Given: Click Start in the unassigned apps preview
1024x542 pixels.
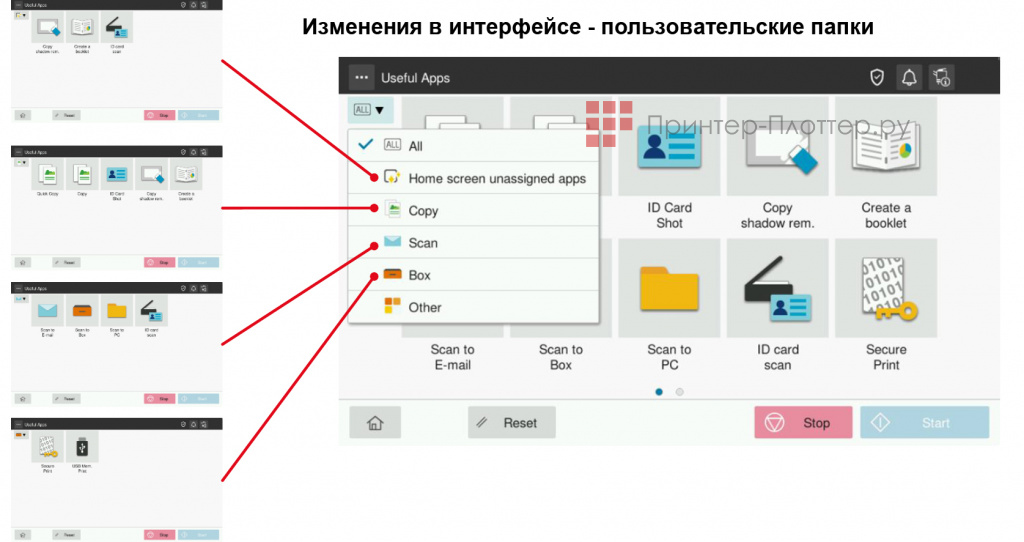Looking at the screenshot, I should click(199, 116).
